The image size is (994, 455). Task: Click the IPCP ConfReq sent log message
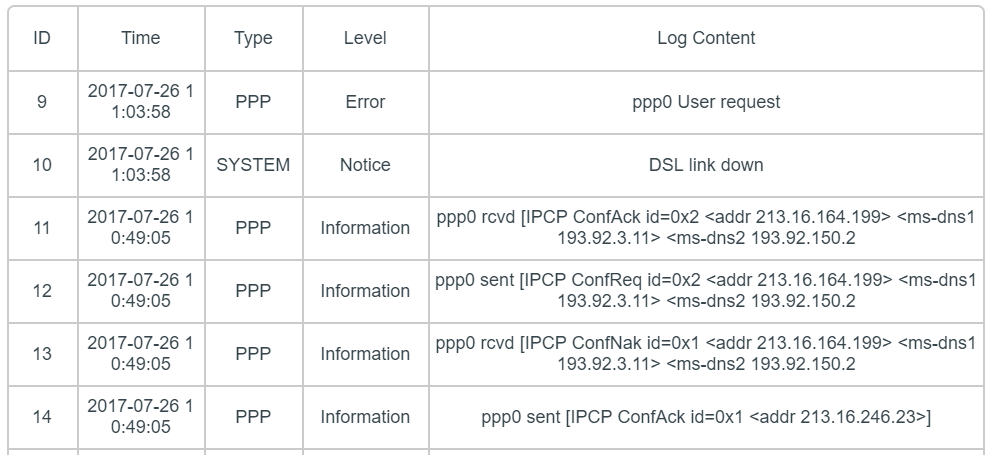706,291
